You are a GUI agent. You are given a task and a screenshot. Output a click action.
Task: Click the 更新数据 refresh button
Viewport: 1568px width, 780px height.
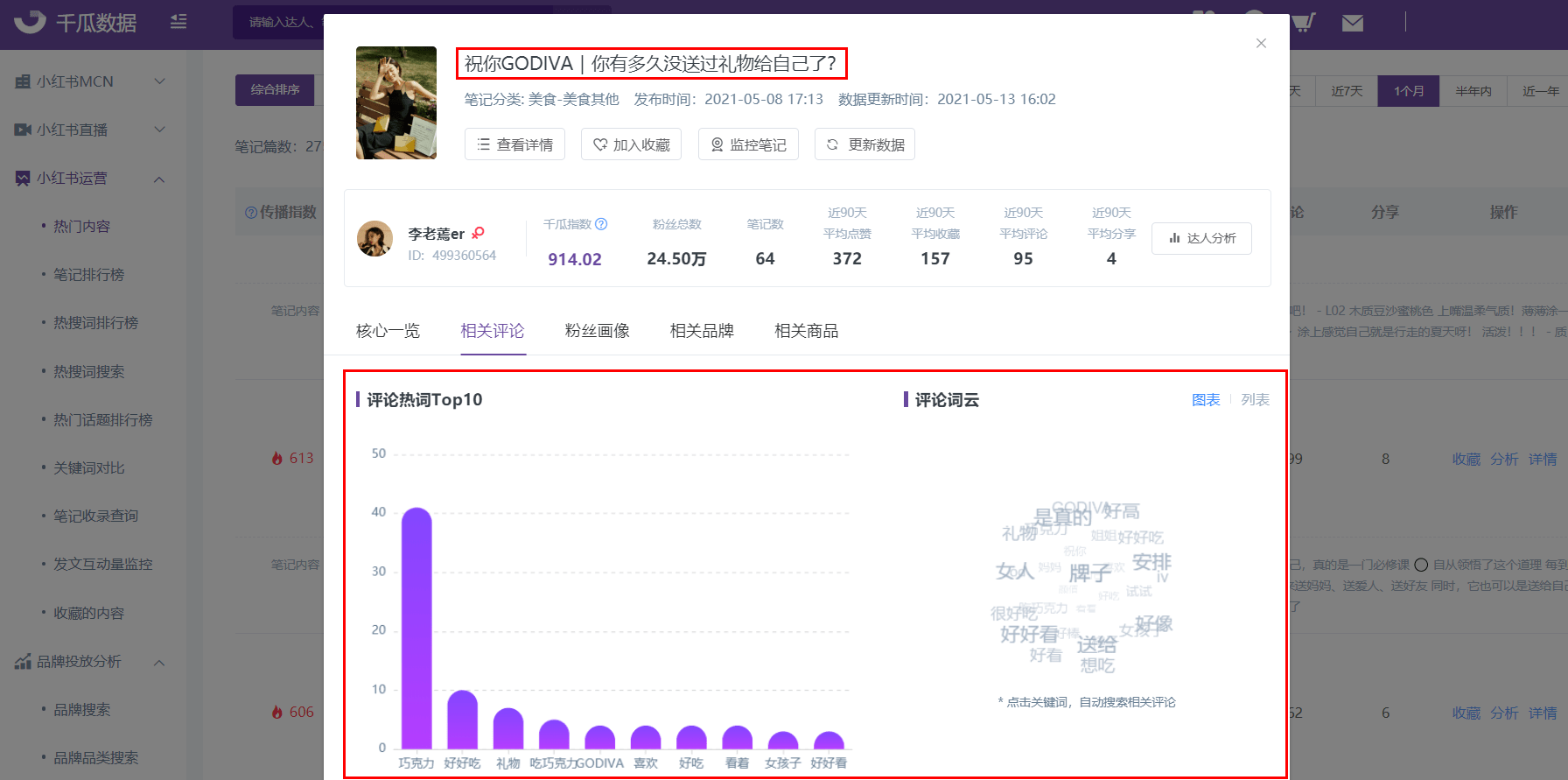coord(864,144)
